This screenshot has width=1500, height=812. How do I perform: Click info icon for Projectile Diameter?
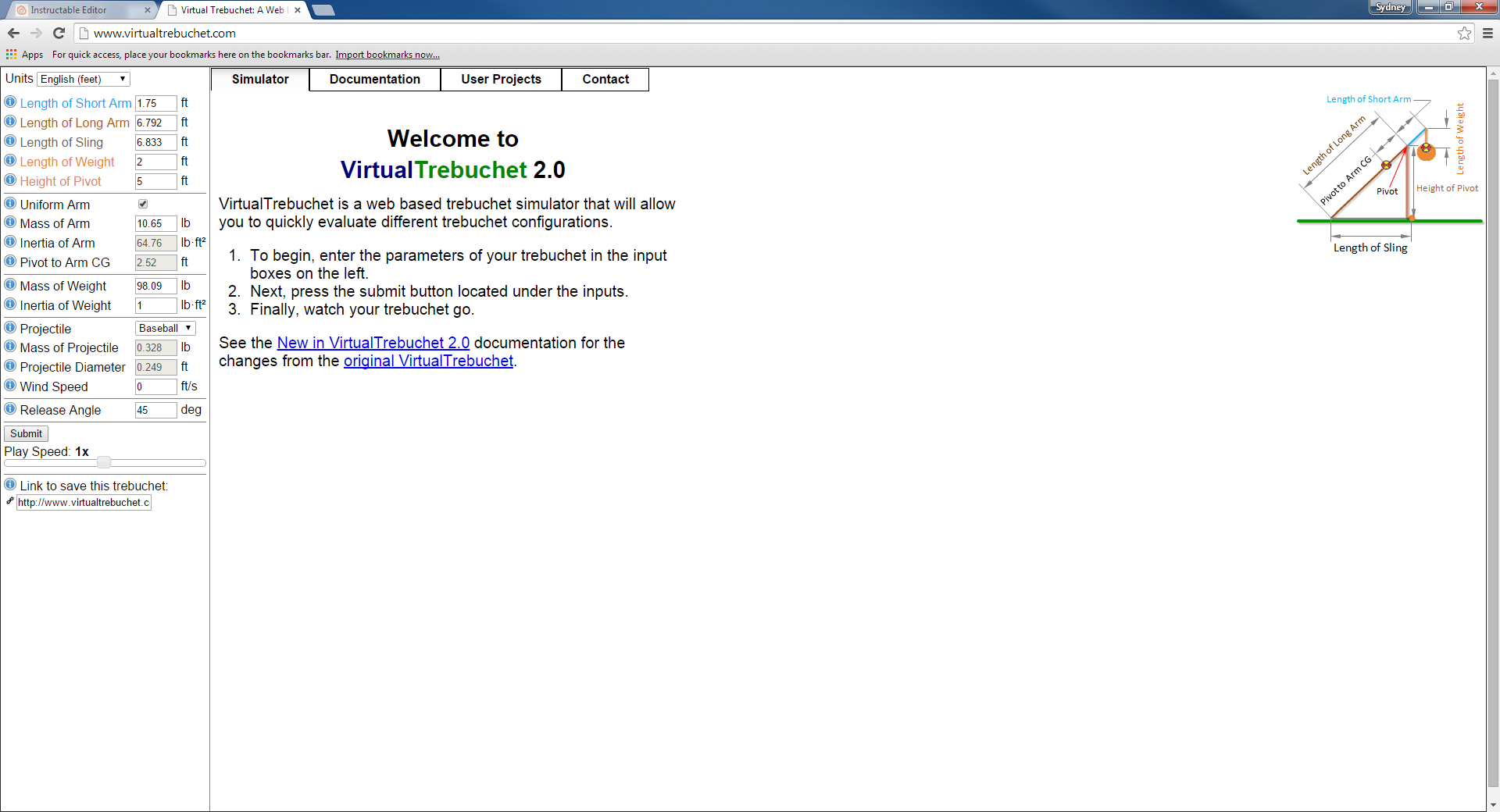[10, 365]
